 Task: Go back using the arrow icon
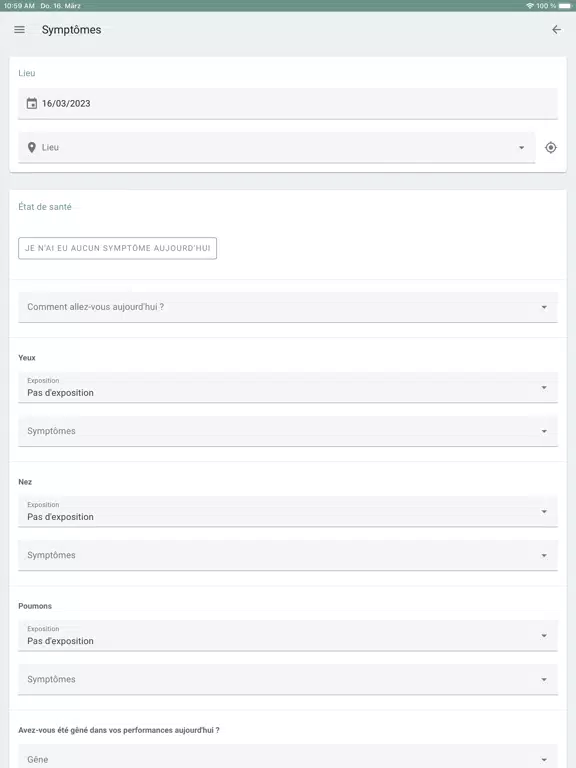pyautogui.click(x=556, y=30)
